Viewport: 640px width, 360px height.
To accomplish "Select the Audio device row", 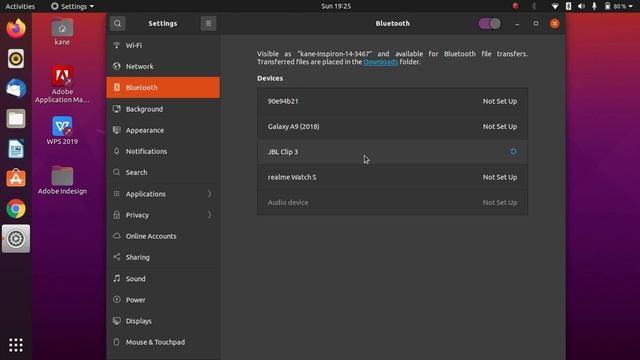I will (x=392, y=202).
